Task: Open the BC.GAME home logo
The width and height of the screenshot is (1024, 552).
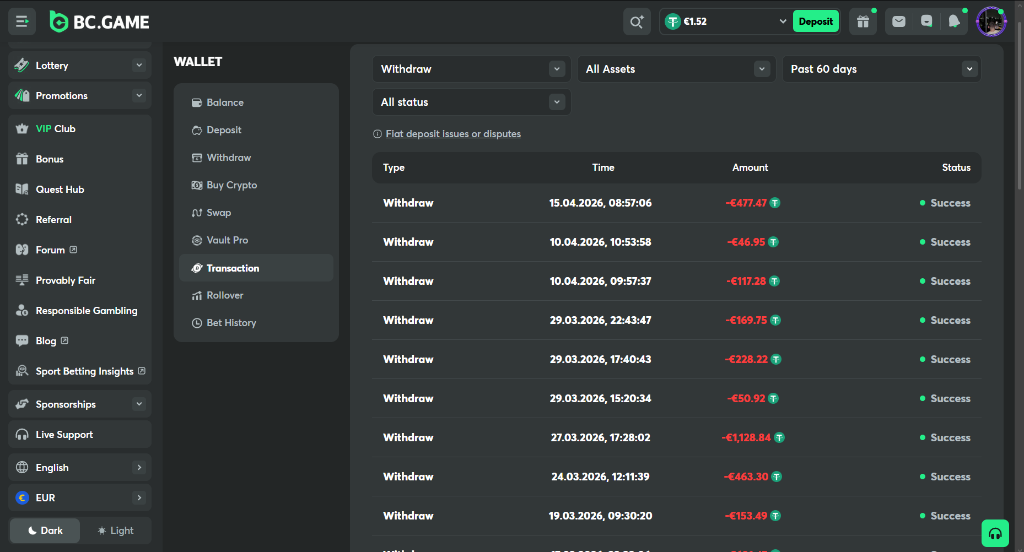Action: click(99, 22)
